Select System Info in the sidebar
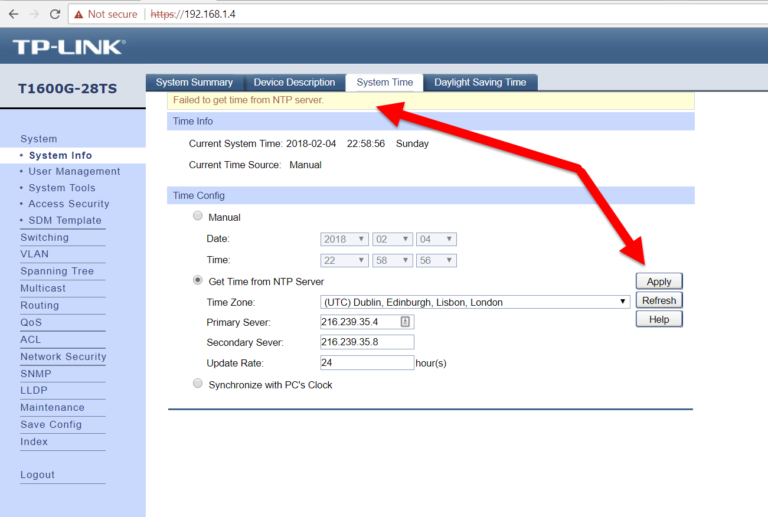This screenshot has width=768, height=517. pyautogui.click(x=60, y=155)
